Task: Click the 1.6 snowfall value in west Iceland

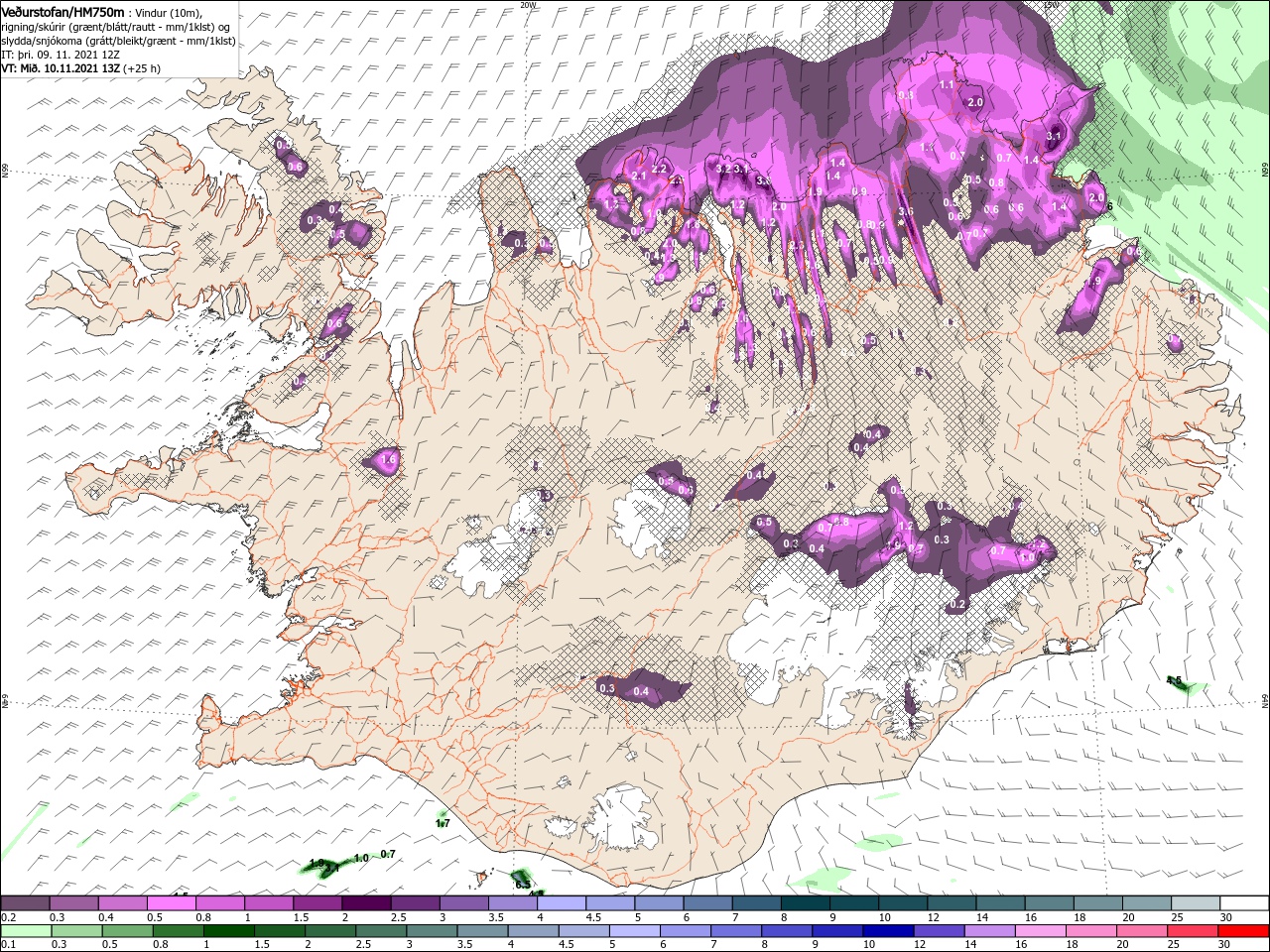Action: [389, 460]
